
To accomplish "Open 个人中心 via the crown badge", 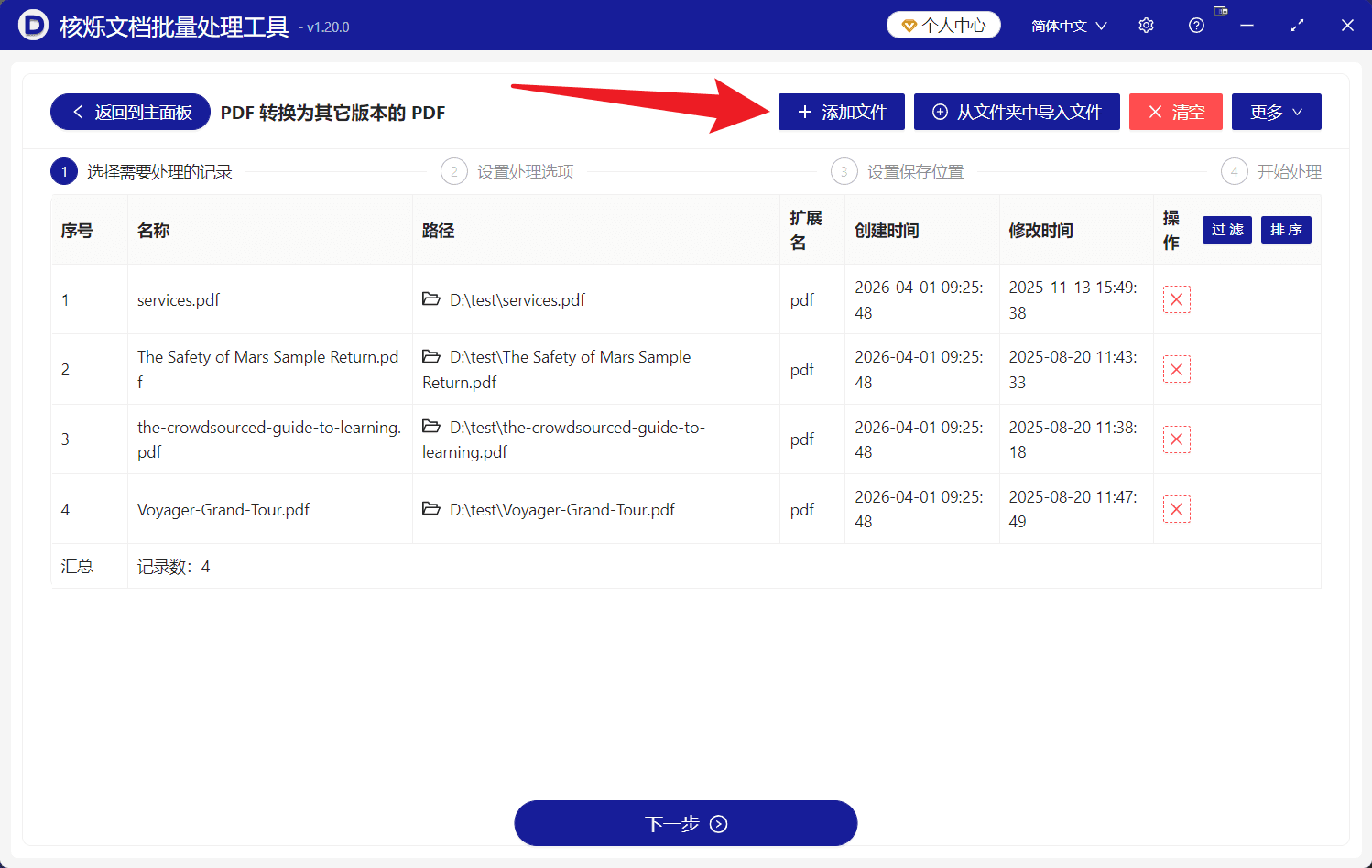I will pyautogui.click(x=942, y=25).
